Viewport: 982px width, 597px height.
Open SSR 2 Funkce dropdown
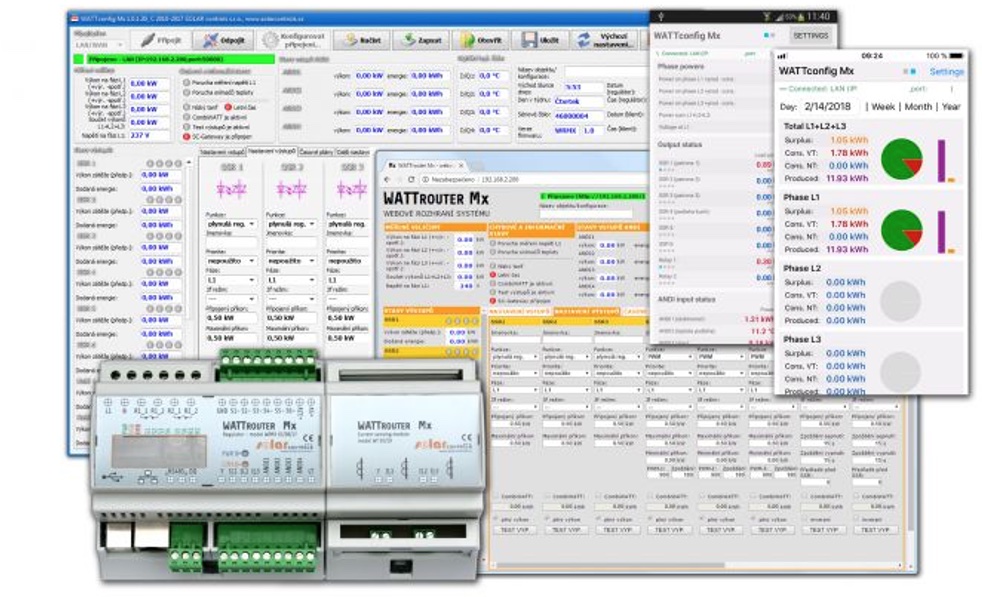[x=291, y=224]
